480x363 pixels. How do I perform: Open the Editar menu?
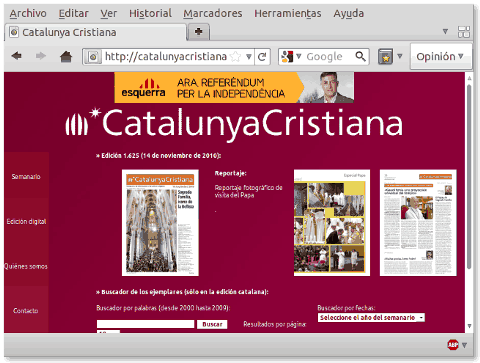point(74,13)
